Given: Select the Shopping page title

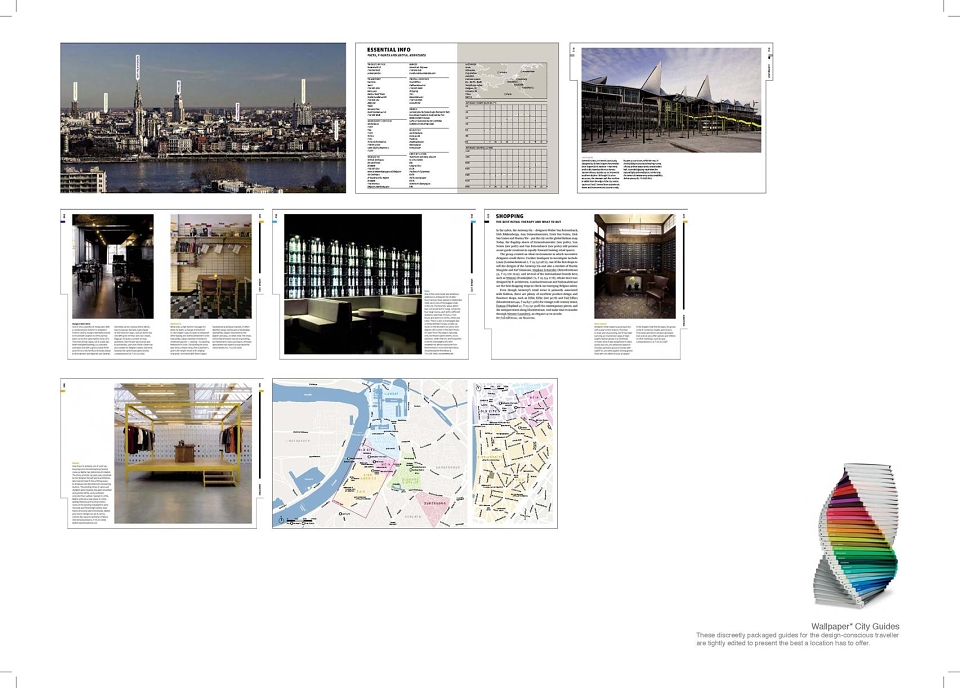Looking at the screenshot, I should click(509, 216).
